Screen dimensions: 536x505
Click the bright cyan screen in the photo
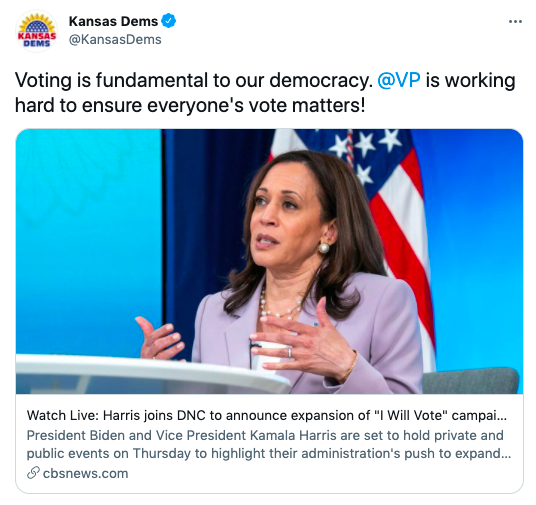(89, 239)
